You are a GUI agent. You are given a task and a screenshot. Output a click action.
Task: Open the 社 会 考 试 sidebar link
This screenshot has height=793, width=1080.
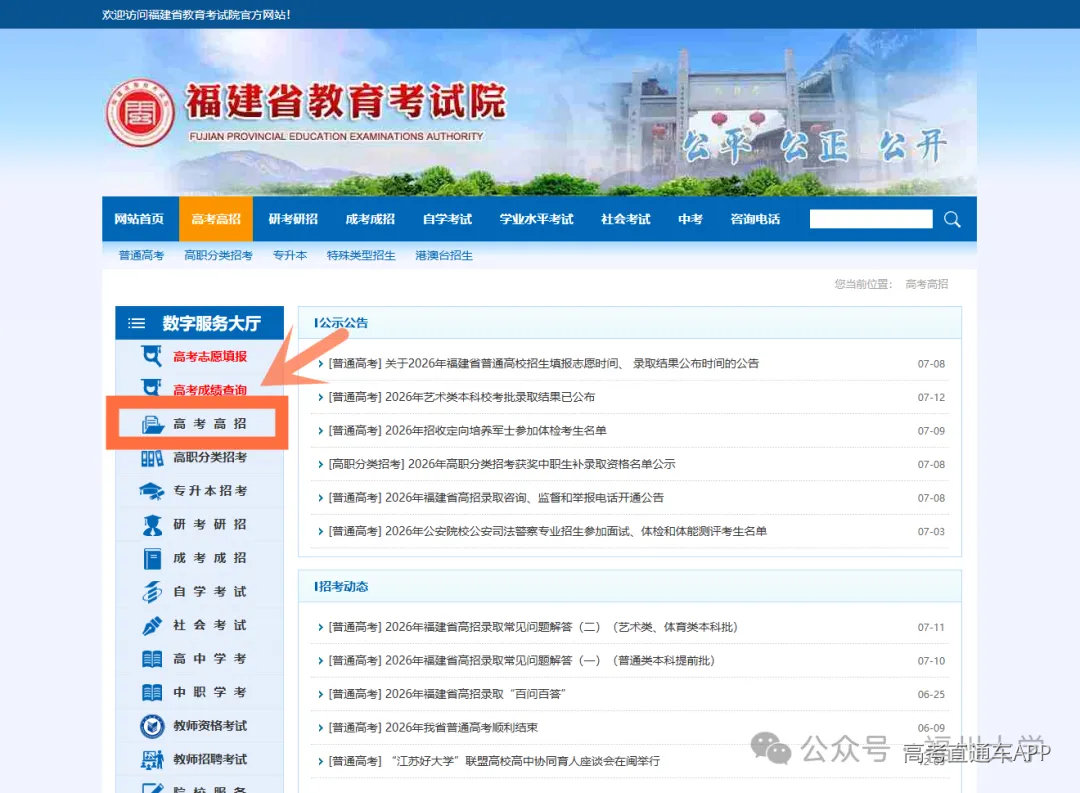(209, 625)
